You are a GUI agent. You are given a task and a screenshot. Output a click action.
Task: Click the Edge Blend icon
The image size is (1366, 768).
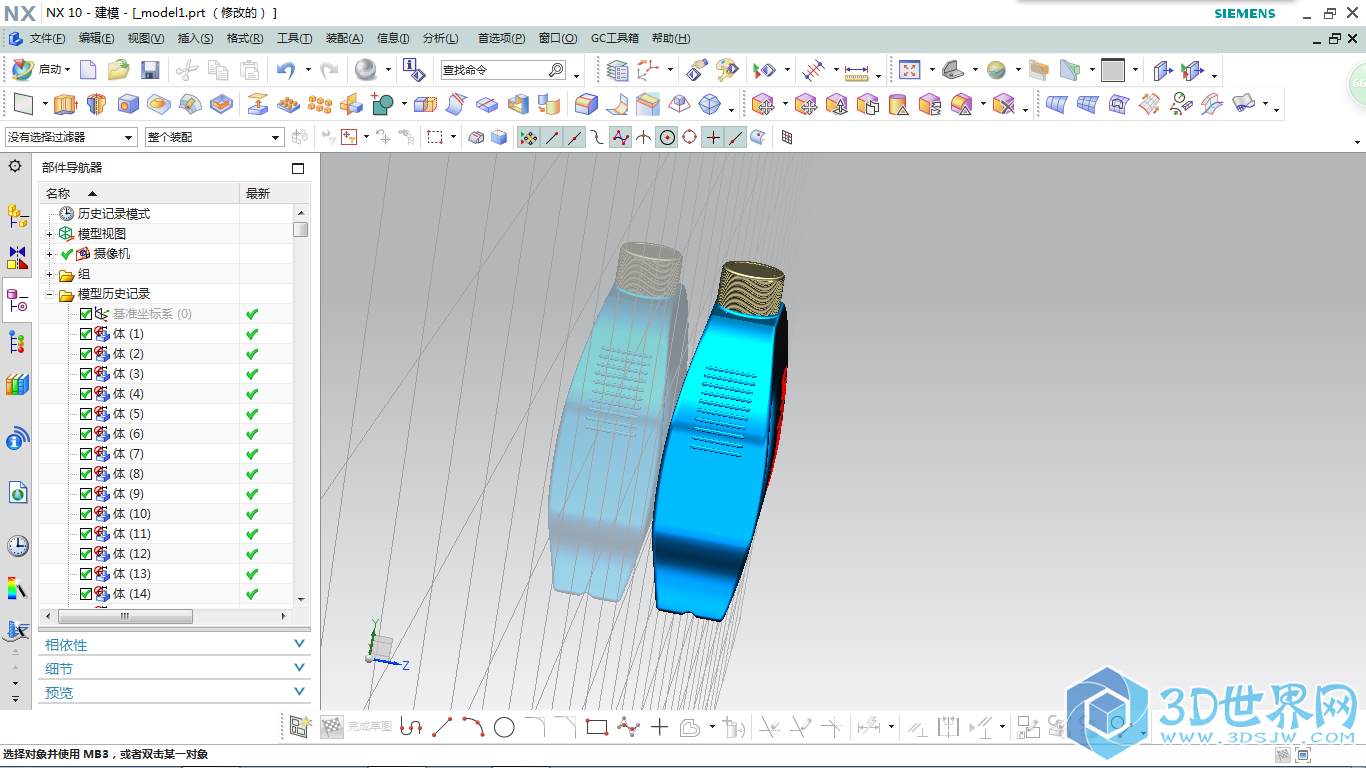pos(586,104)
